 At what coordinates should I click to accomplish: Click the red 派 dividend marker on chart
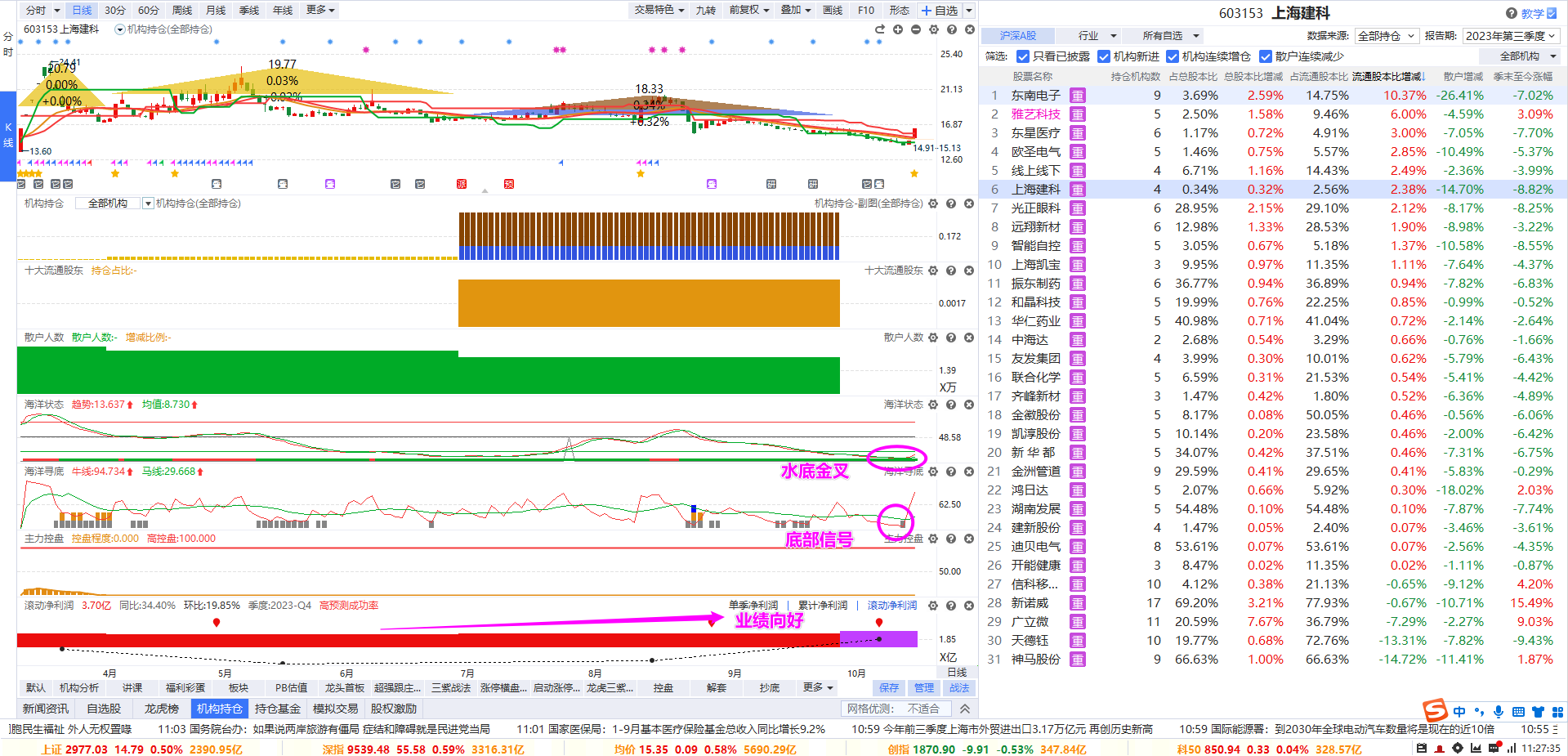coord(462,184)
